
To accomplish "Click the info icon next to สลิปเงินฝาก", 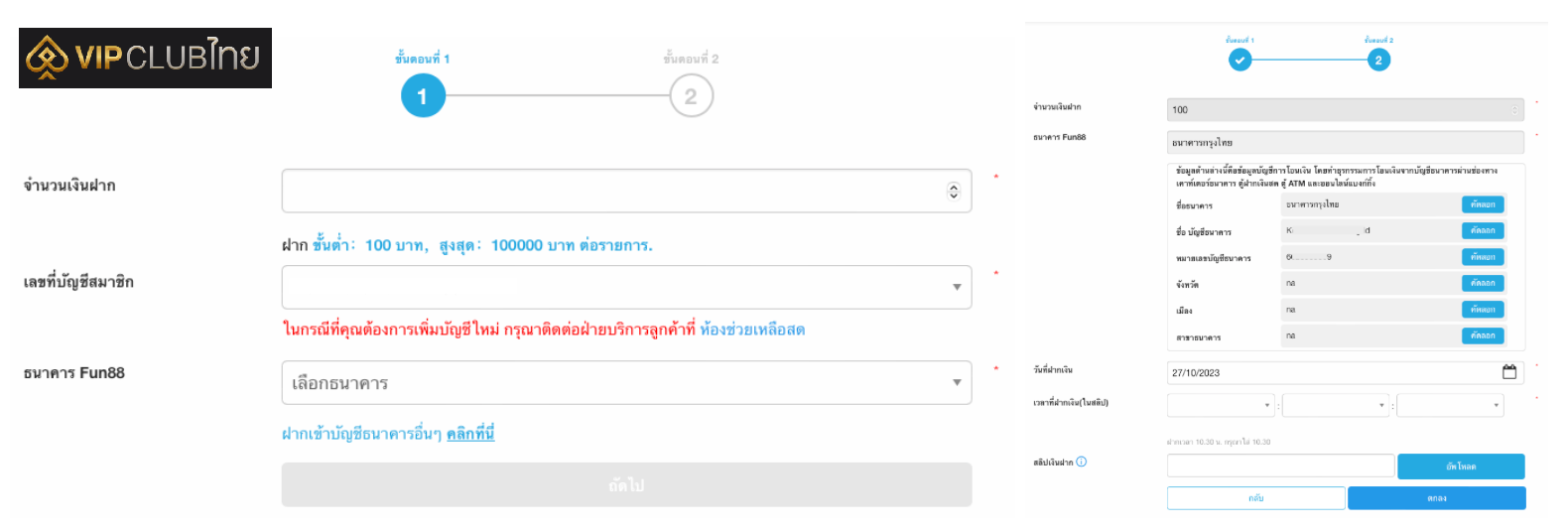I will pos(1082,462).
